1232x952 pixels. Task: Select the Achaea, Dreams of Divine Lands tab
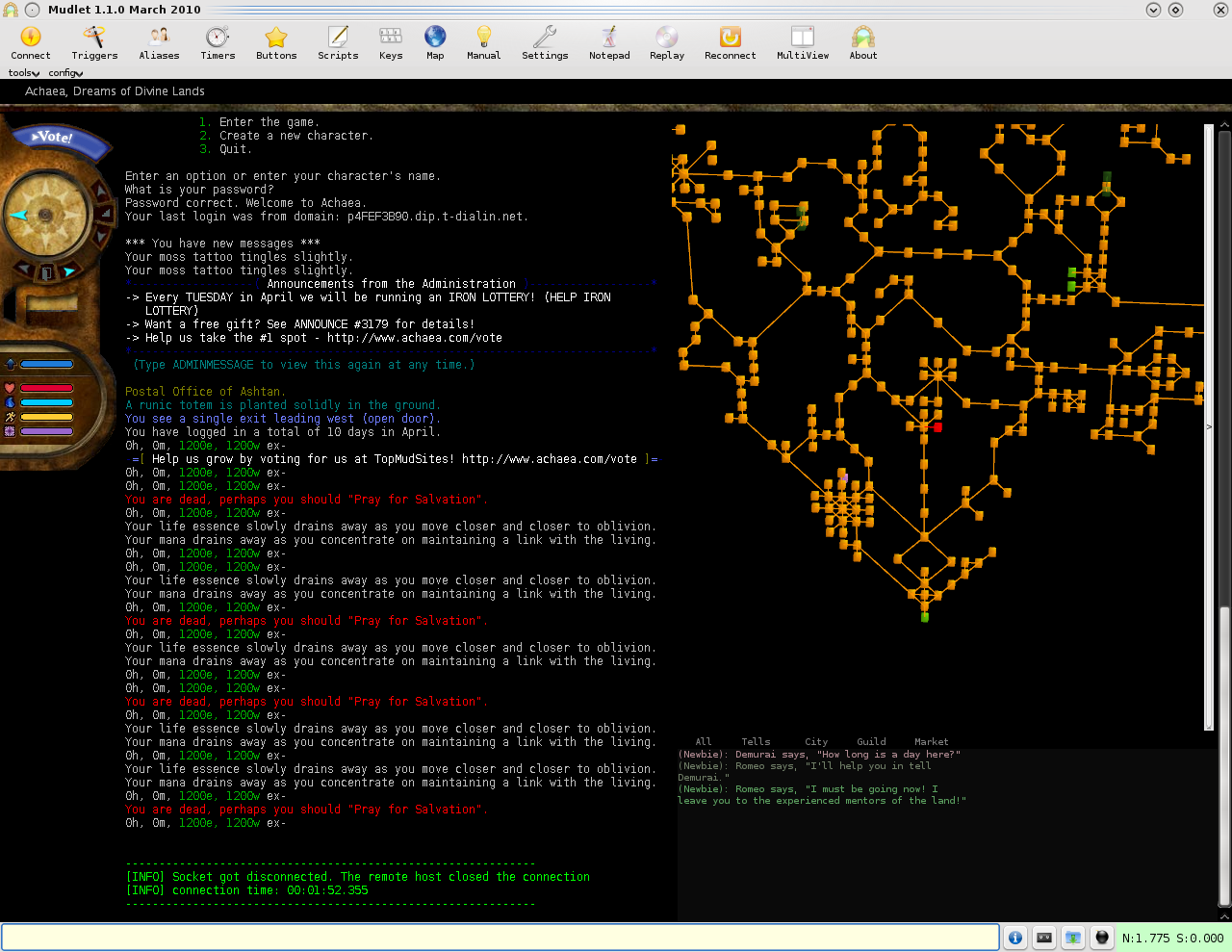115,91
